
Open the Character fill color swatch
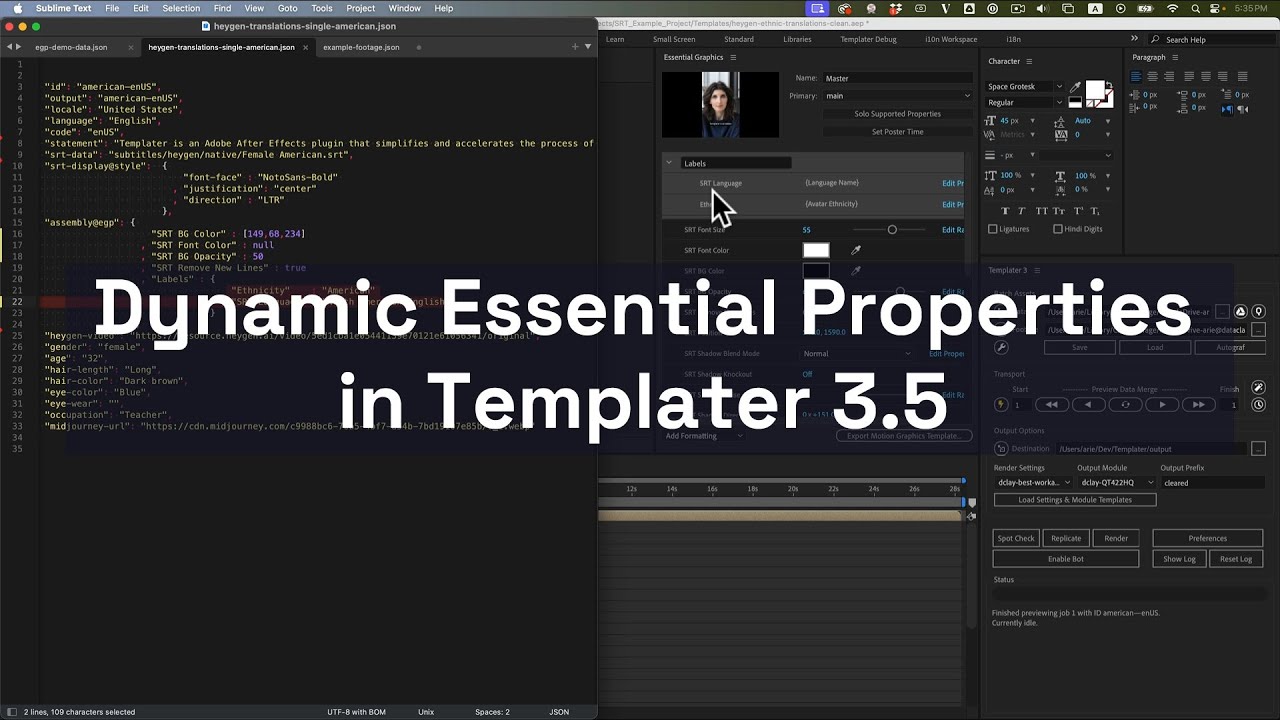1096,91
